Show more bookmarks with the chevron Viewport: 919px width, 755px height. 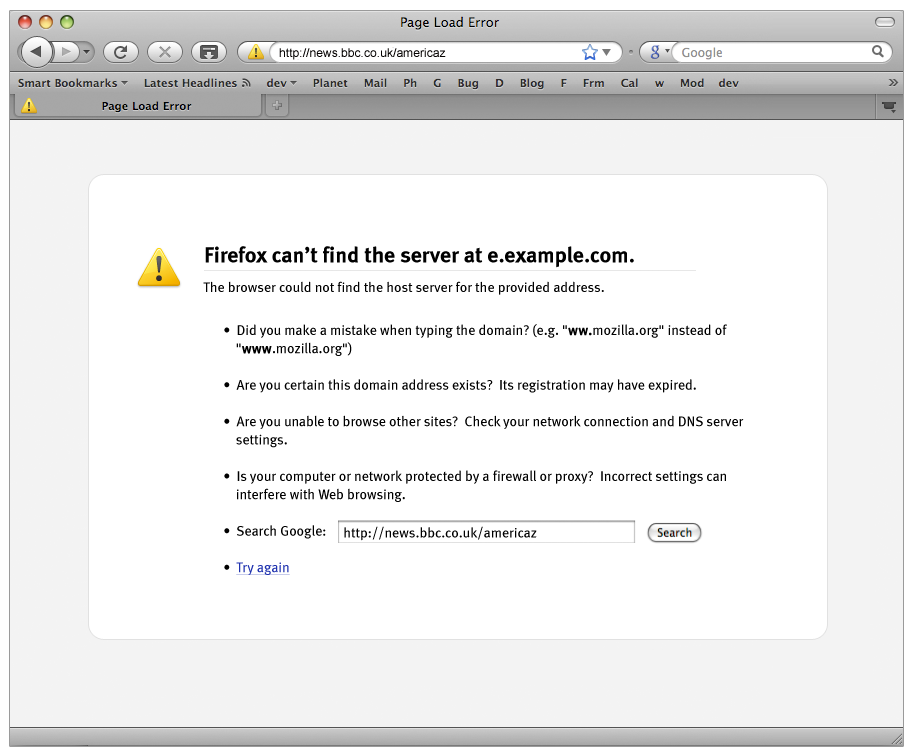pyautogui.click(x=893, y=83)
